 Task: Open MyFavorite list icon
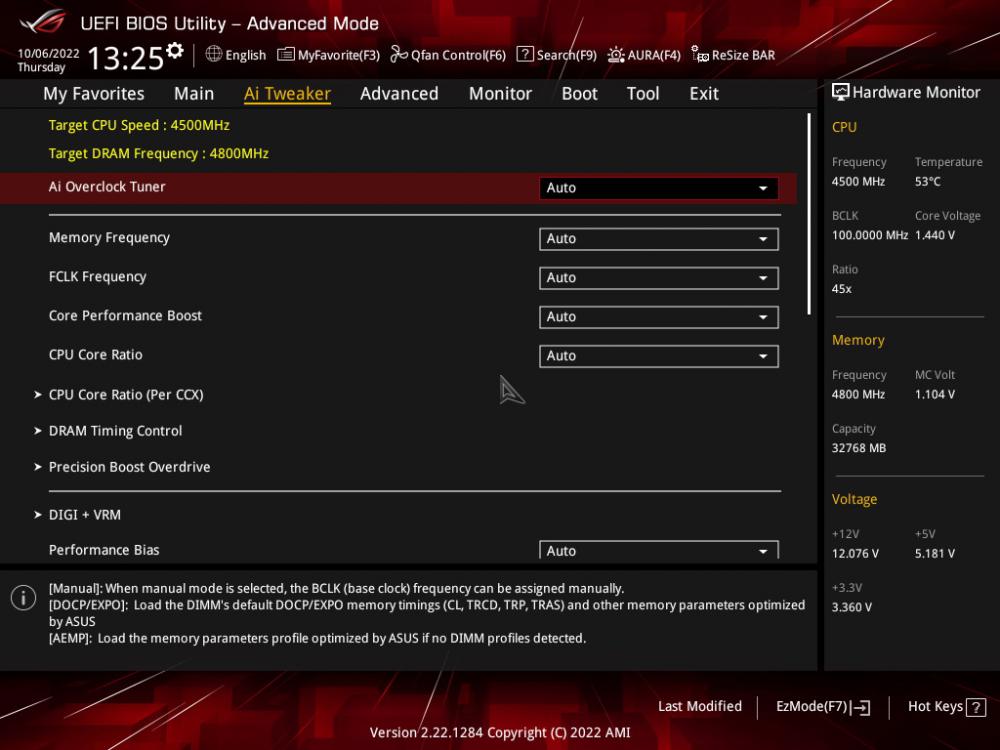[286, 54]
